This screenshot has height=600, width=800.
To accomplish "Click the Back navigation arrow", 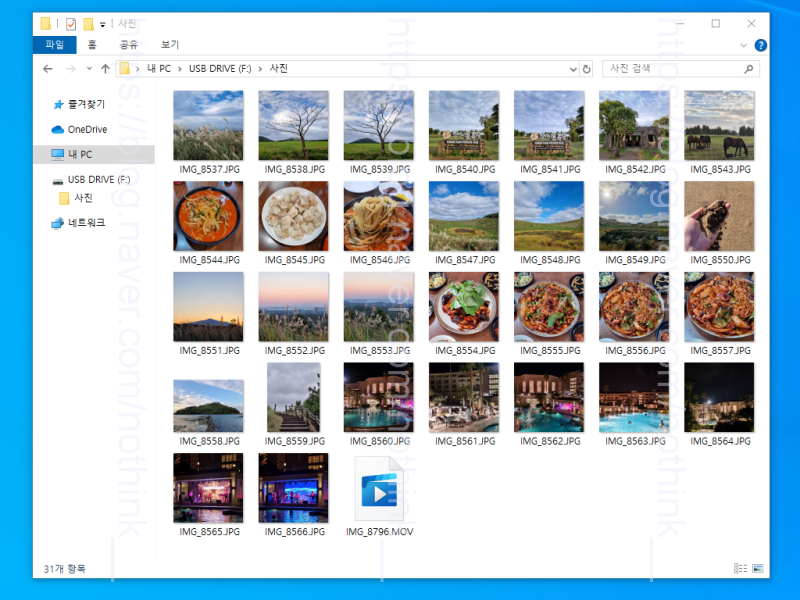I will pyautogui.click(x=48, y=69).
